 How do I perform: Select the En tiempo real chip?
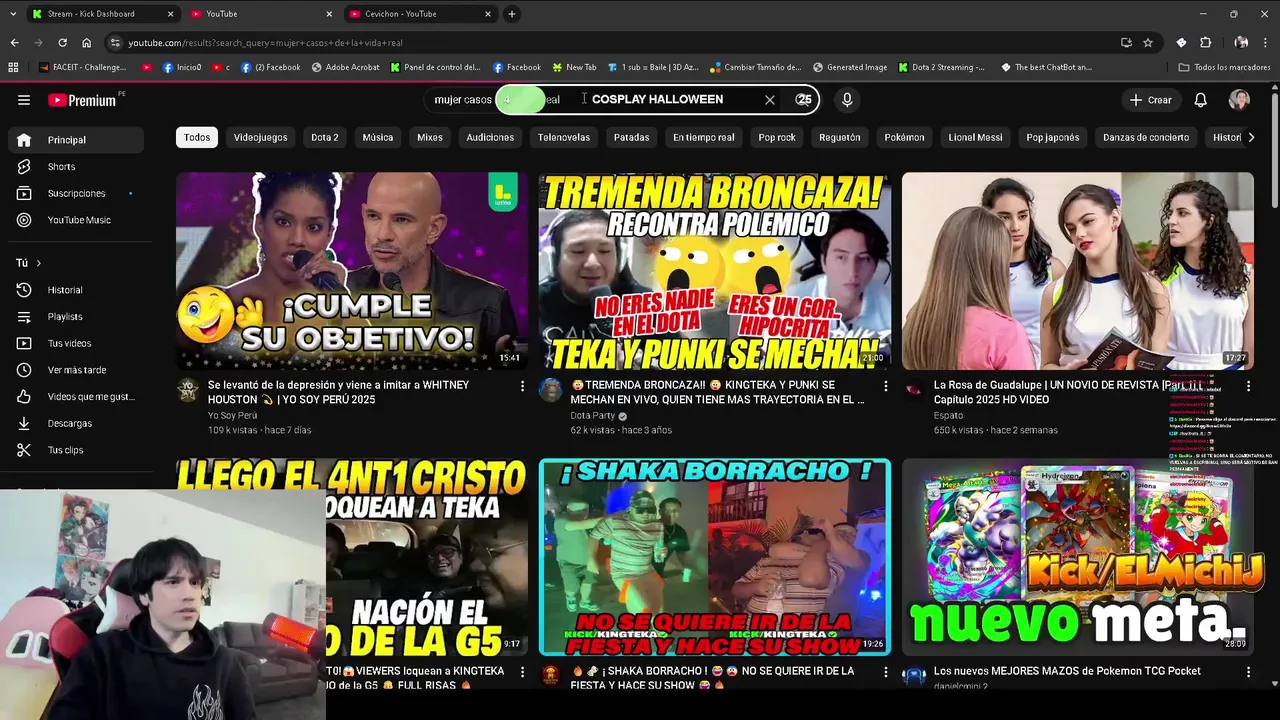(x=703, y=137)
